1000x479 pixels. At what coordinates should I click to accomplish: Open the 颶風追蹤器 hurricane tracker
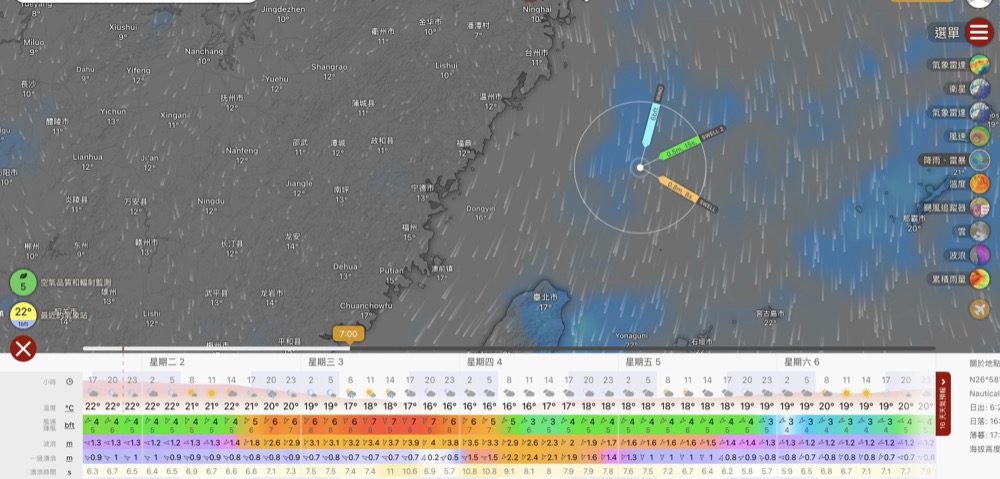point(981,208)
